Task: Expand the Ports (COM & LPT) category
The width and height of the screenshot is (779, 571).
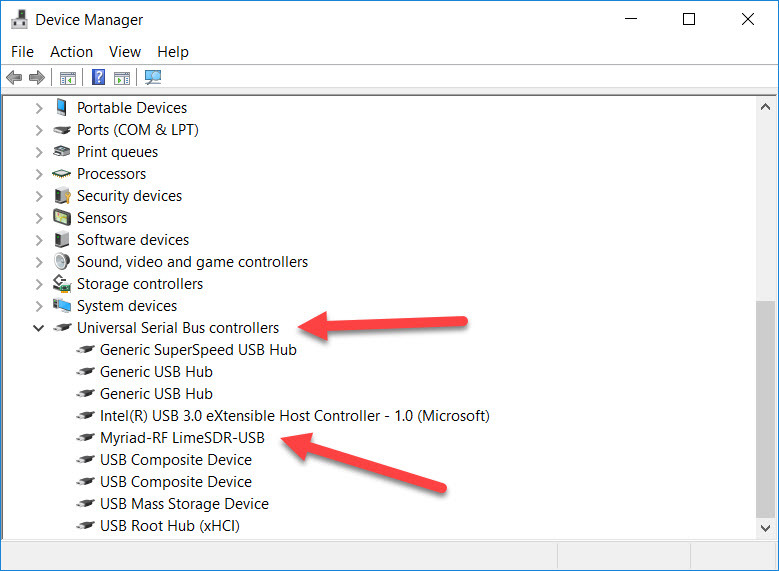Action: click(39, 130)
